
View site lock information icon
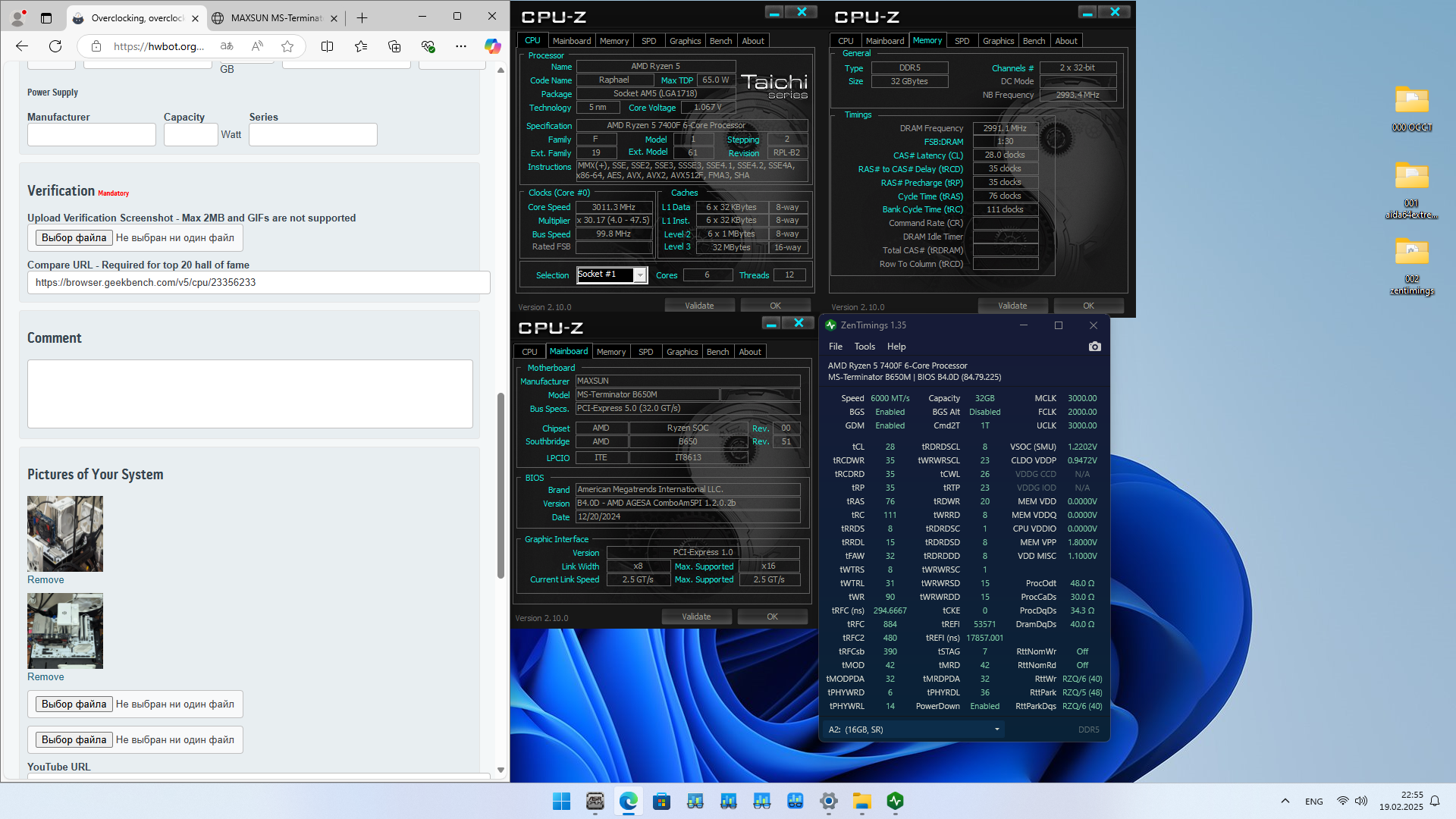point(96,46)
